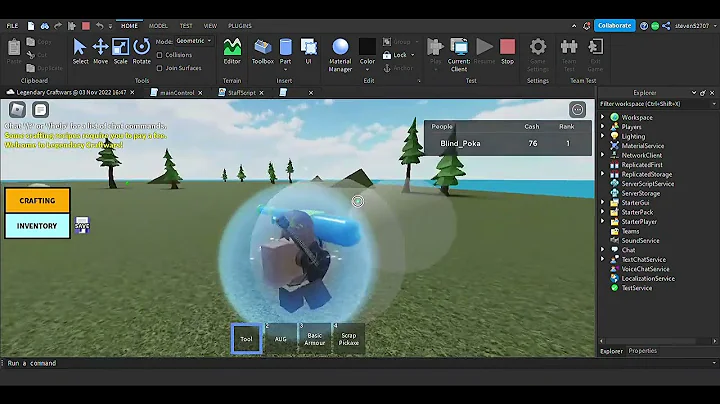The height and width of the screenshot is (404, 720).
Task: Click the Run a command bar
Action: (x=358, y=363)
